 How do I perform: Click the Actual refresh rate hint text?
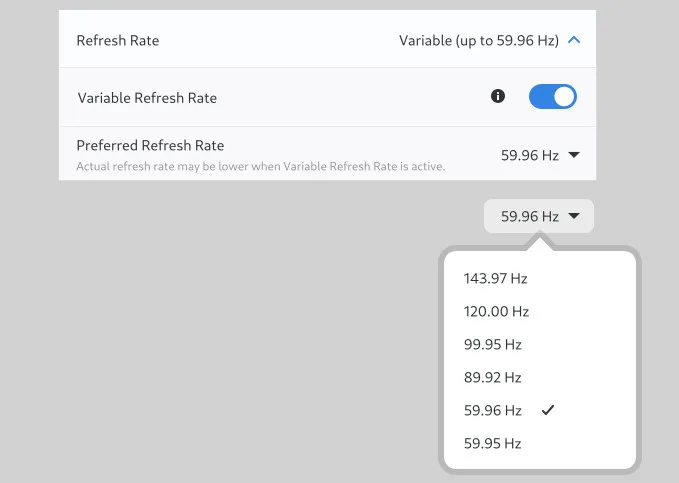click(x=261, y=166)
